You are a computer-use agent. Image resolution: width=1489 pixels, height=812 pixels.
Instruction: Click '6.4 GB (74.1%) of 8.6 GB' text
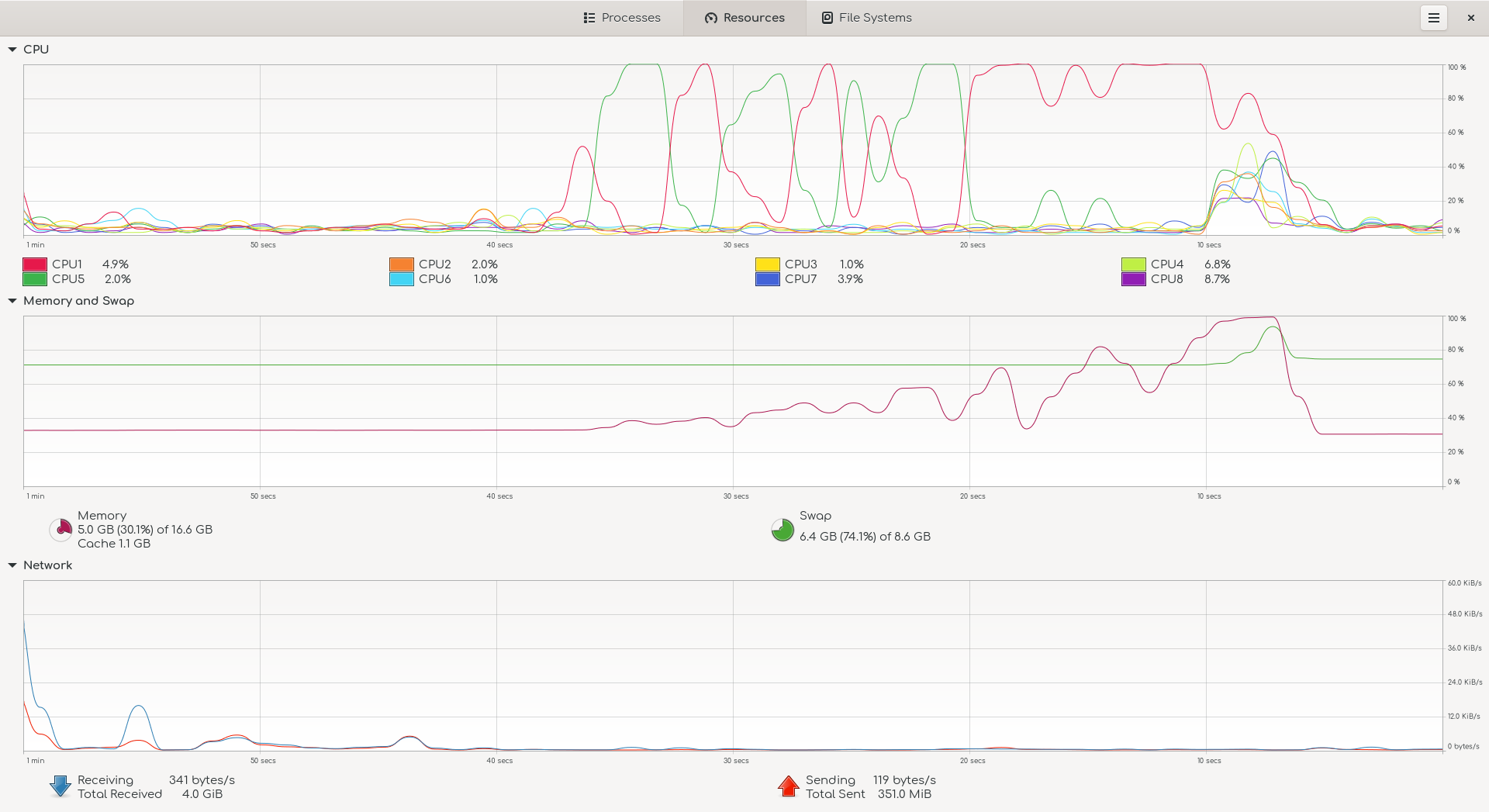[865, 537]
